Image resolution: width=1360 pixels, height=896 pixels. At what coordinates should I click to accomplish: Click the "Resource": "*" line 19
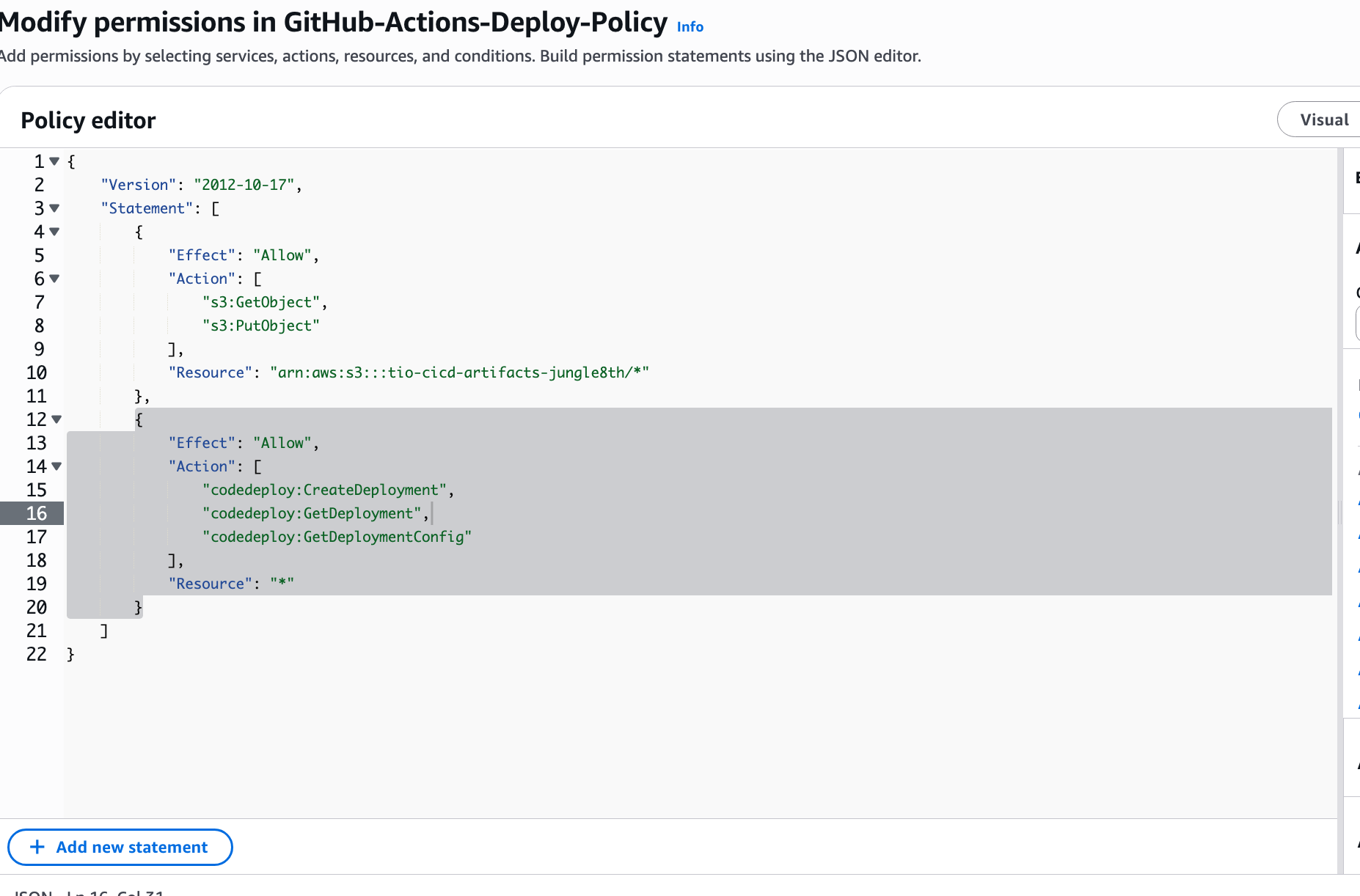coord(231,584)
